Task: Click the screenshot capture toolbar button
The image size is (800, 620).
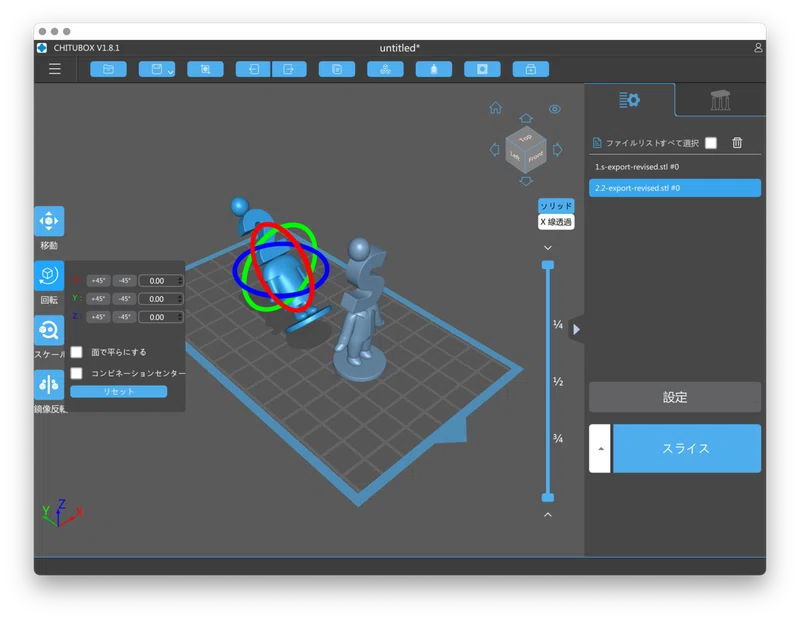Action: [x=205, y=69]
